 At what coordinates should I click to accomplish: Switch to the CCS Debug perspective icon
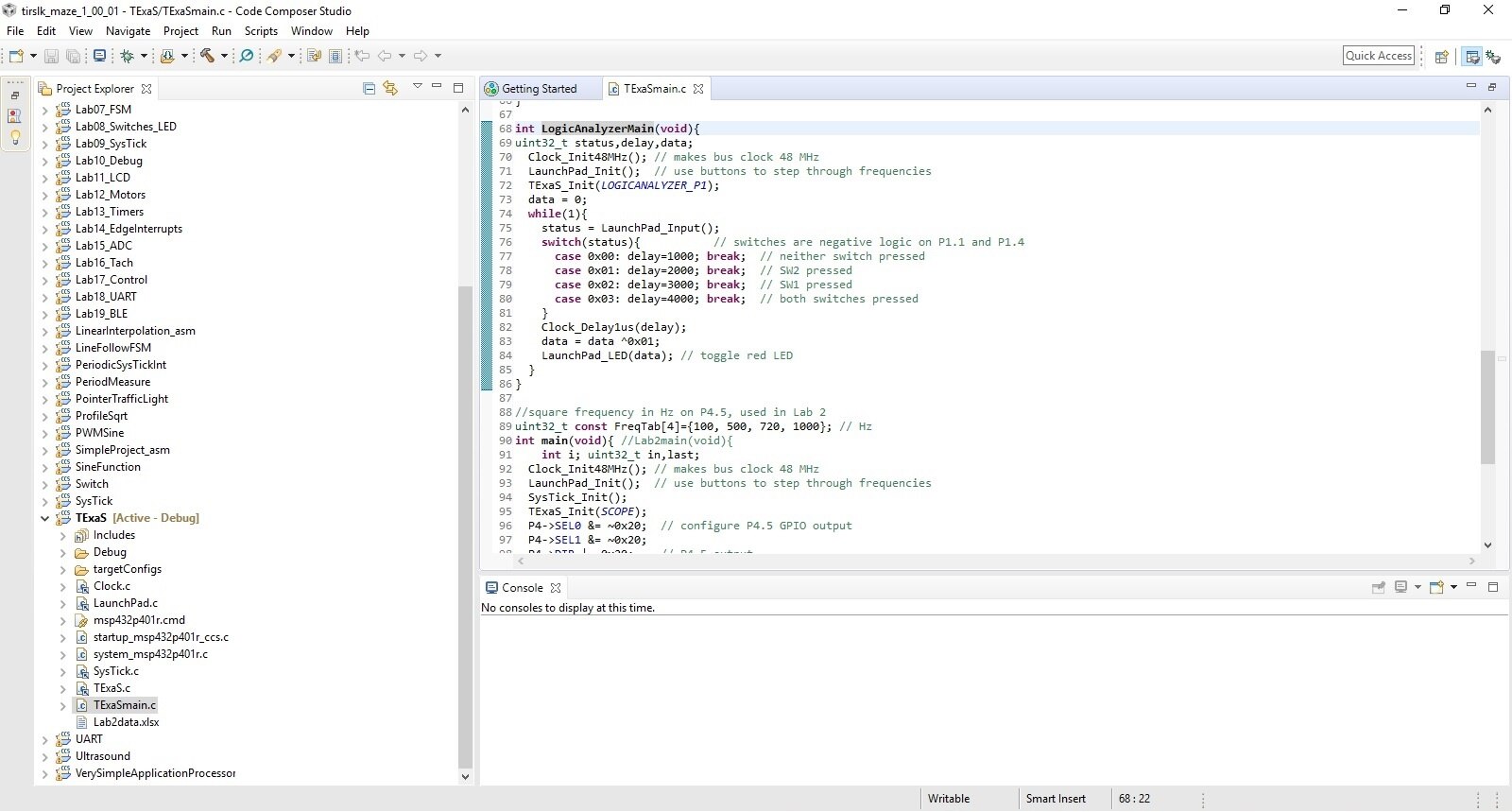click(x=1493, y=57)
